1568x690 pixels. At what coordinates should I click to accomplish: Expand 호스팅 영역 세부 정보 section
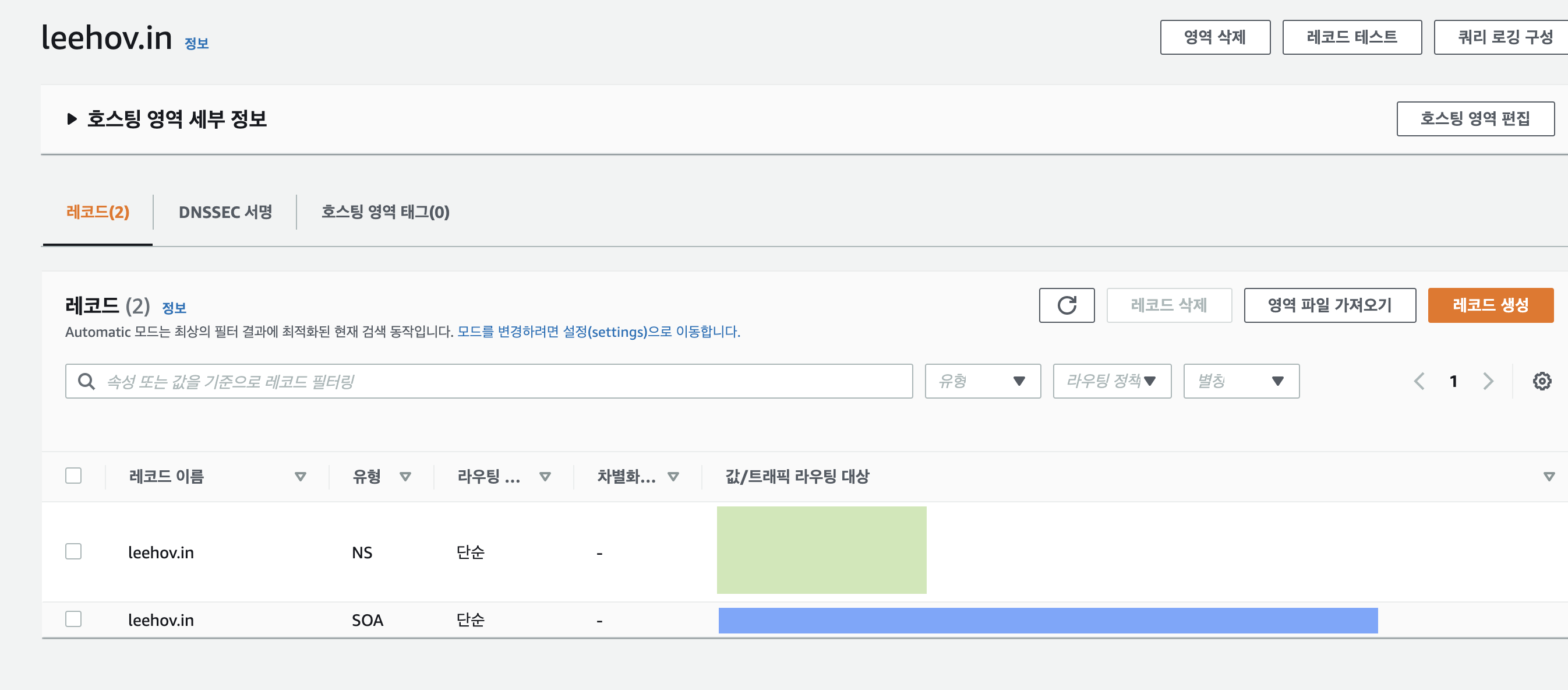tap(72, 119)
